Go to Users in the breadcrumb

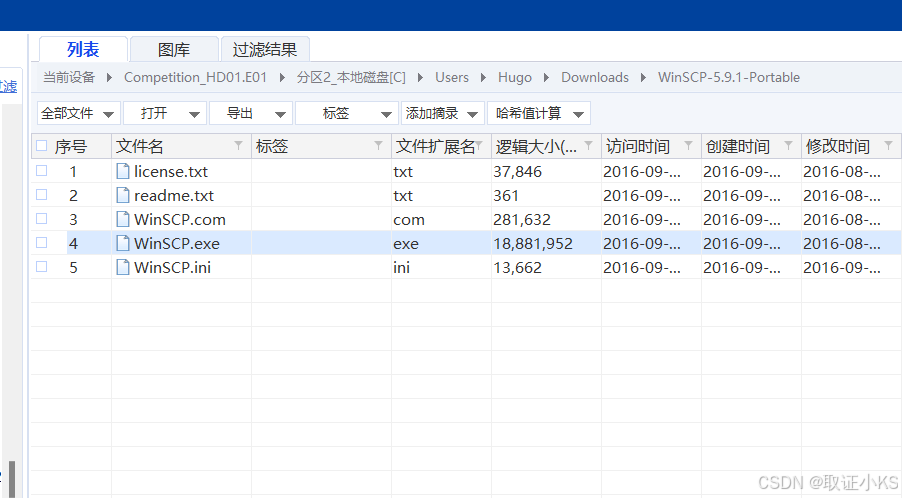[452, 78]
